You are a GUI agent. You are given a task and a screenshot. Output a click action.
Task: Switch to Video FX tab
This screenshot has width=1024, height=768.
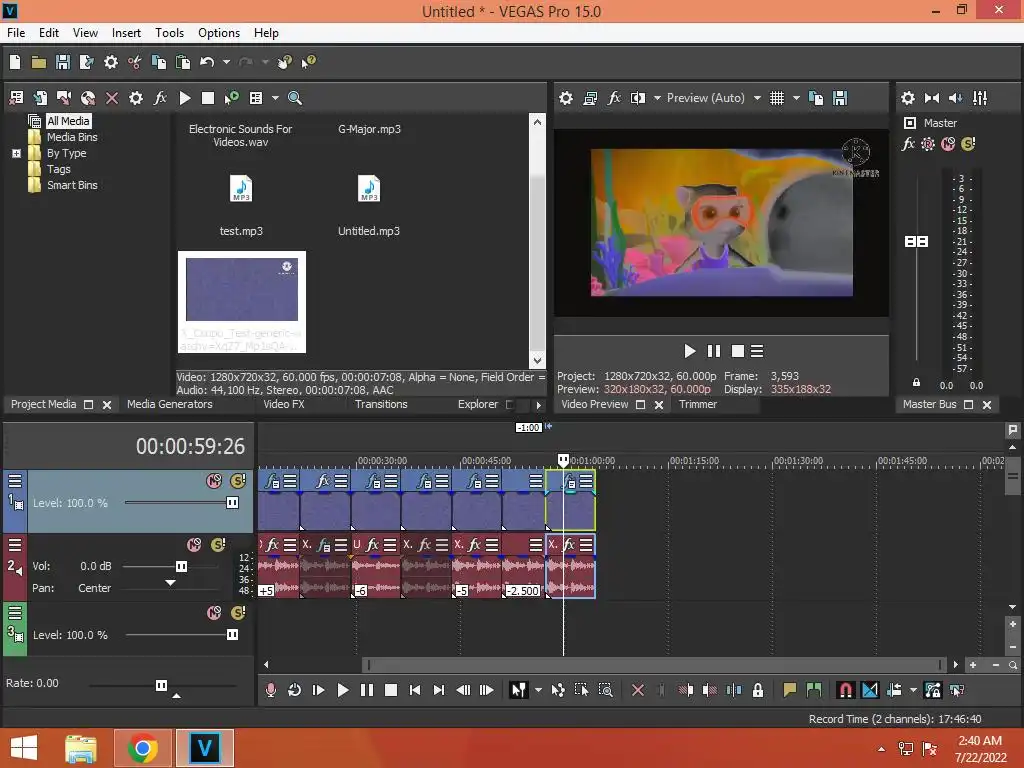point(284,404)
